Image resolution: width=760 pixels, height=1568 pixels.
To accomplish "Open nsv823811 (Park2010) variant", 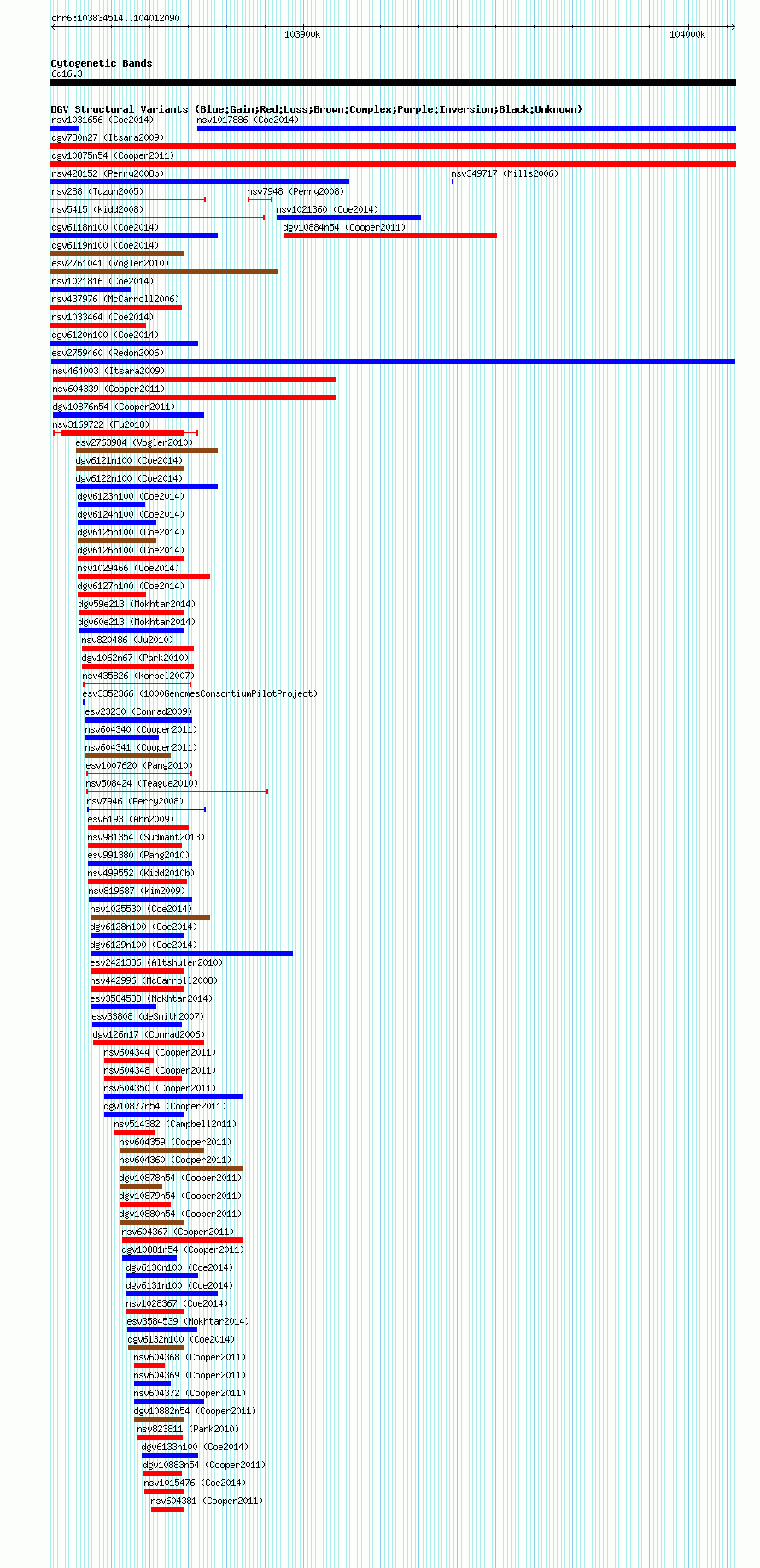I will 189,1430.
